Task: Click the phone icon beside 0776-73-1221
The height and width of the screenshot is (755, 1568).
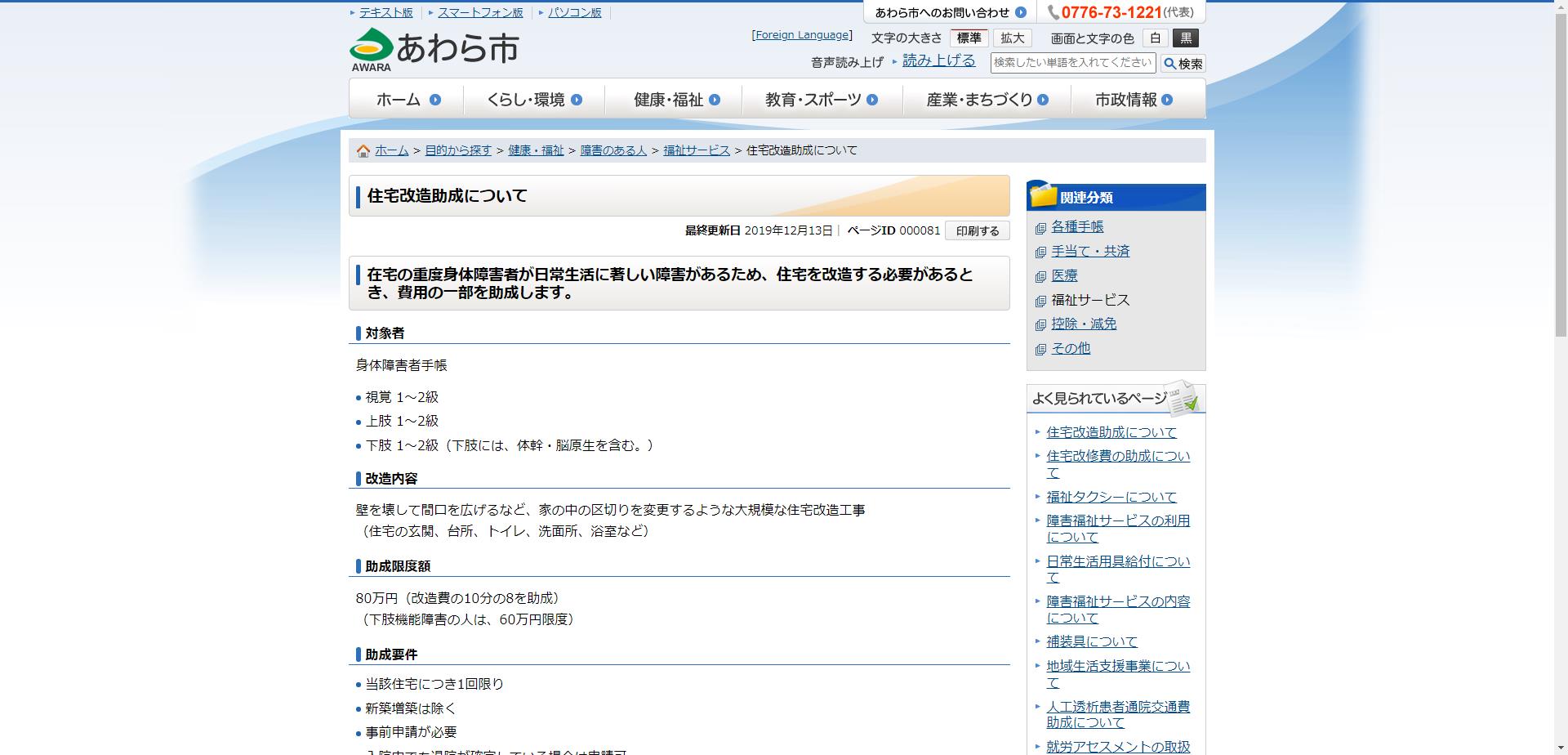Action: pos(1053,13)
